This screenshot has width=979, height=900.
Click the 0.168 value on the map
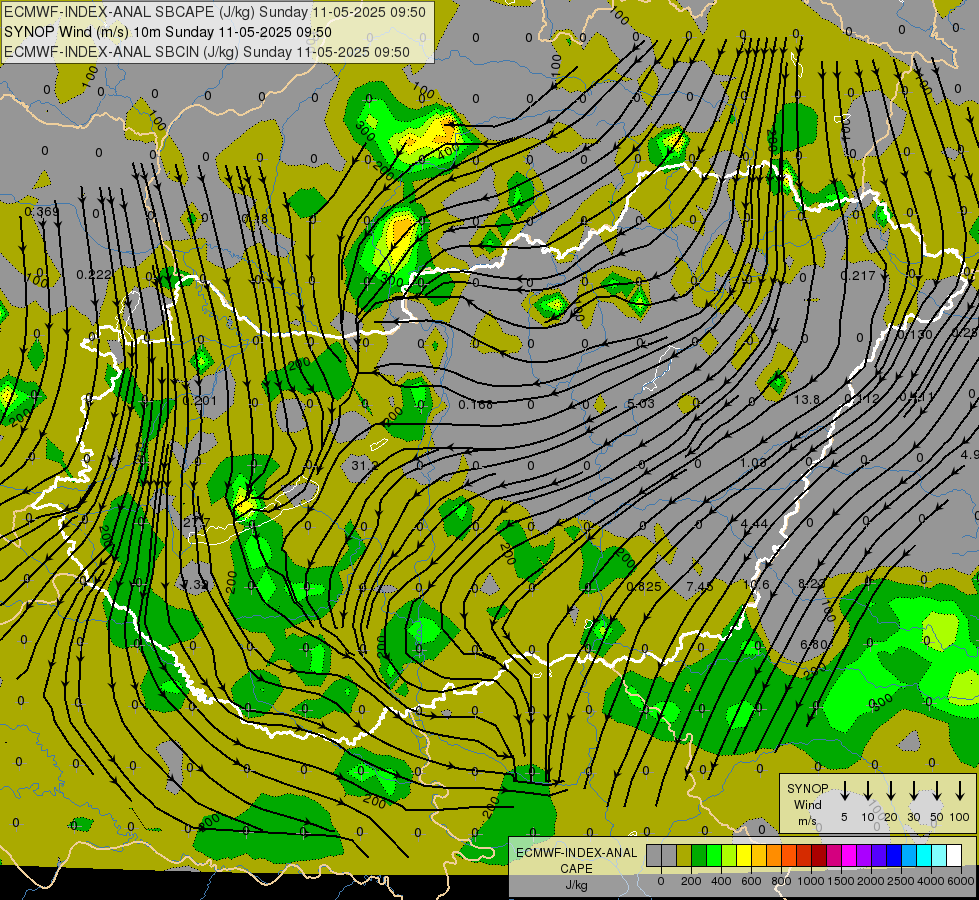tap(476, 405)
